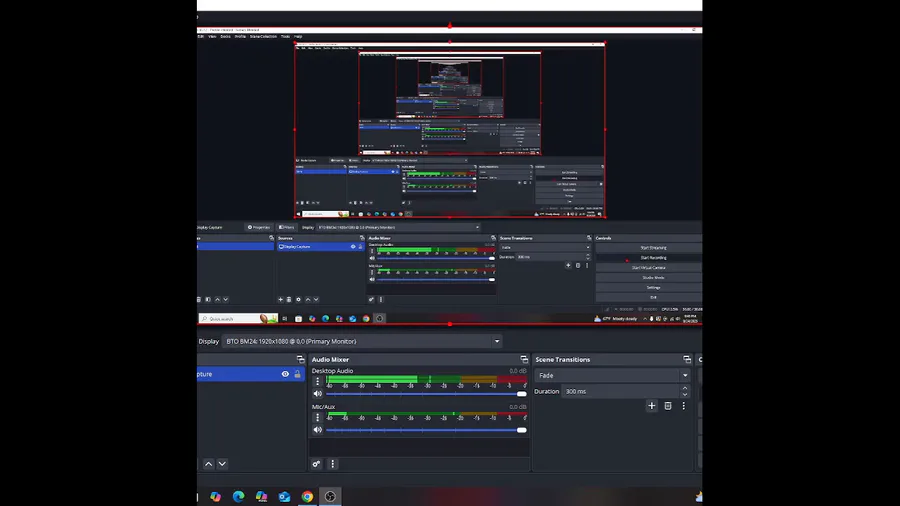Toggle lock on previewed Display Capture source
The height and width of the screenshot is (506, 900).
click(x=360, y=247)
